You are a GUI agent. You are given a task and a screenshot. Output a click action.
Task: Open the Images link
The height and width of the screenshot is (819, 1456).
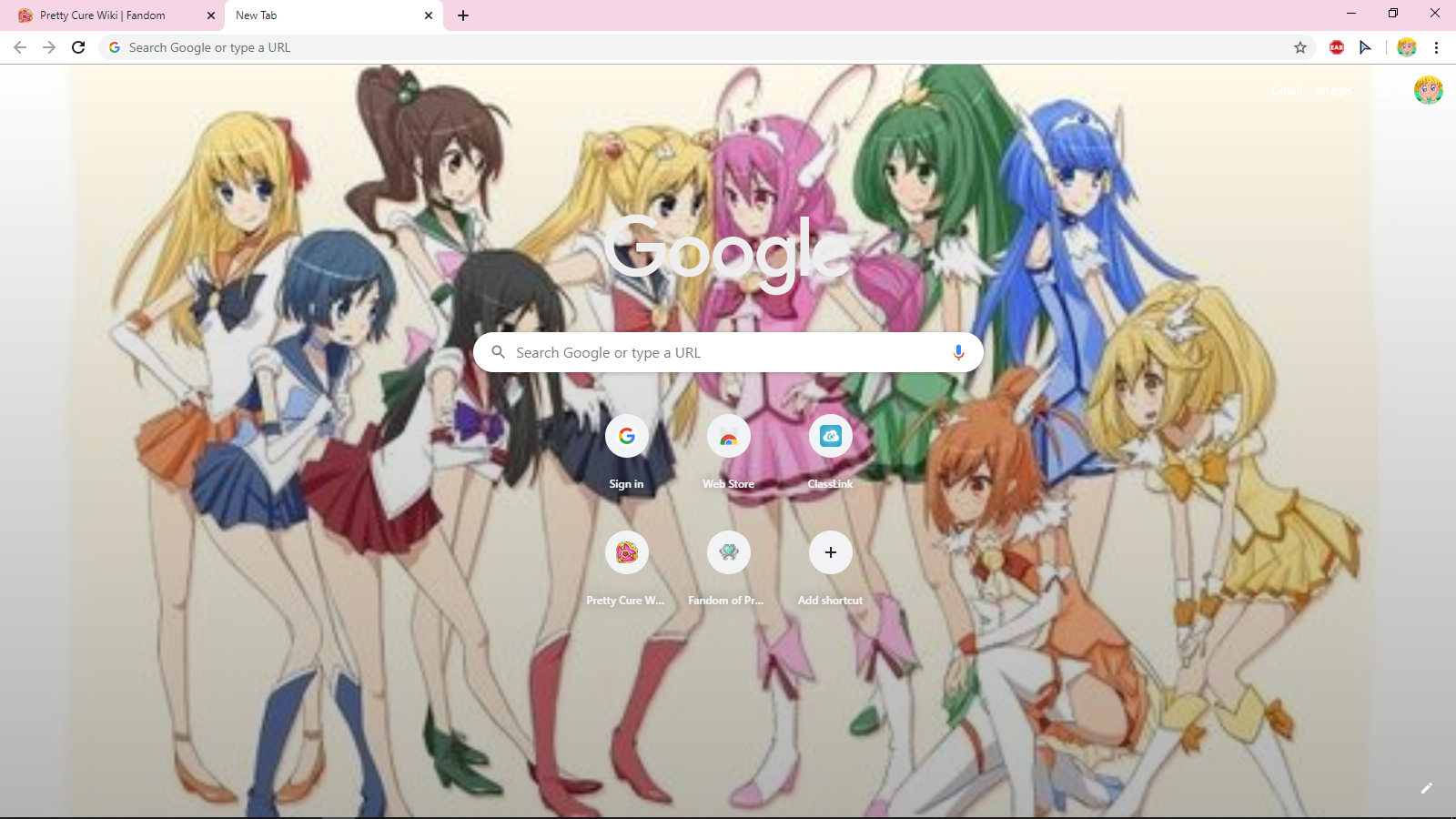pyautogui.click(x=1334, y=90)
